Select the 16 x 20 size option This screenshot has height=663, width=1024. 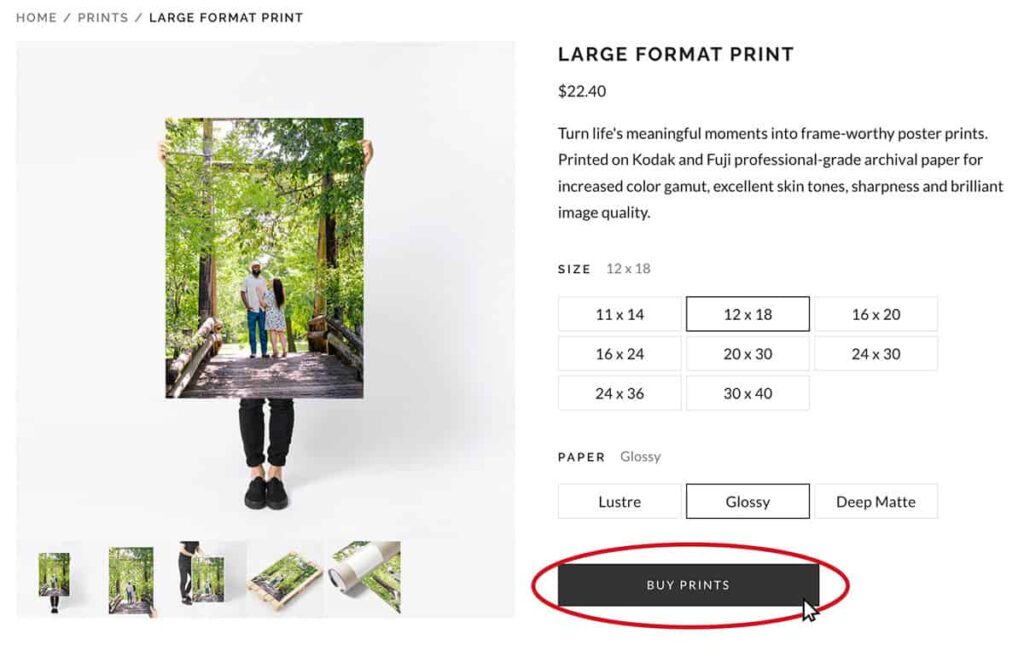tap(876, 314)
